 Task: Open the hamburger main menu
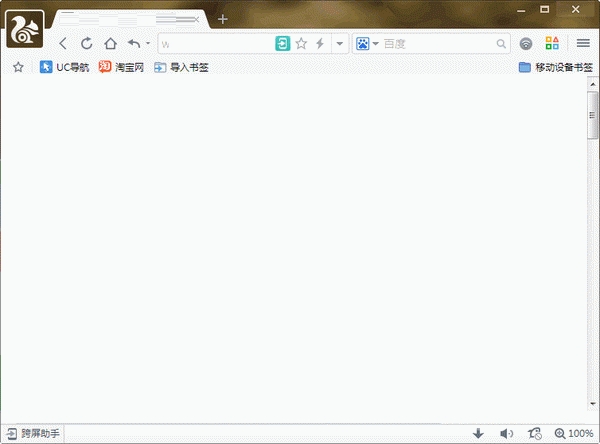583,43
